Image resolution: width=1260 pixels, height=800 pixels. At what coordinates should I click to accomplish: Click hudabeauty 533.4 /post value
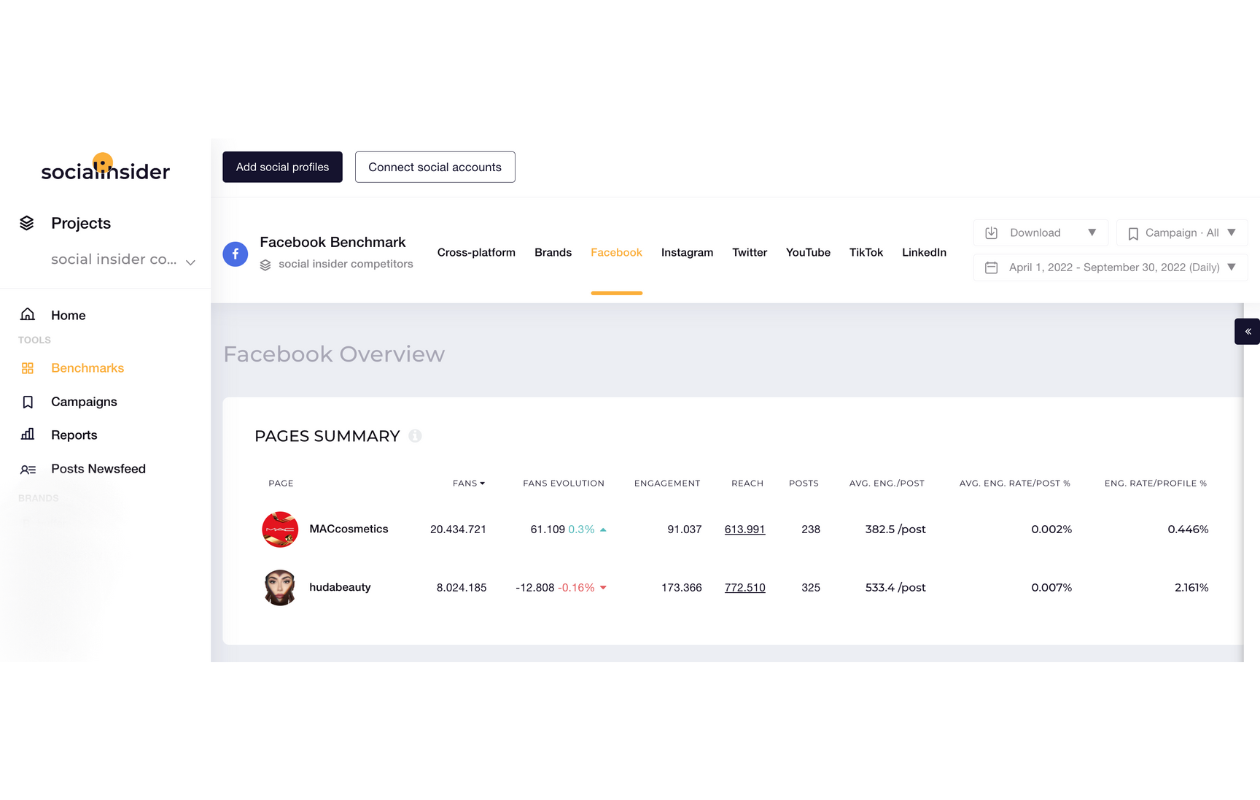tap(896, 588)
